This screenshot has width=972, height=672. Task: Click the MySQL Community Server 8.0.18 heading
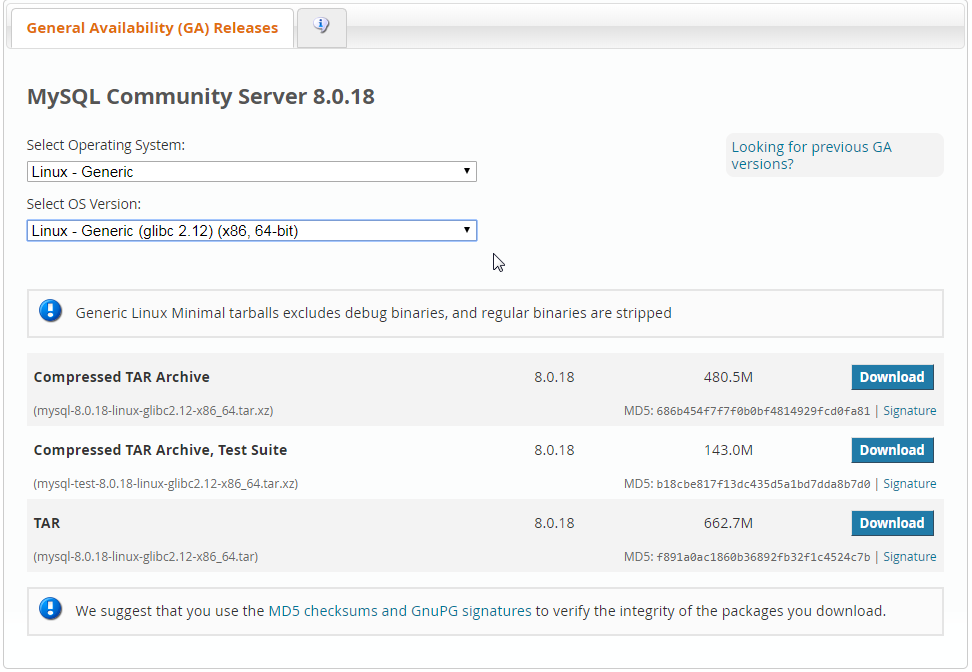click(x=201, y=97)
